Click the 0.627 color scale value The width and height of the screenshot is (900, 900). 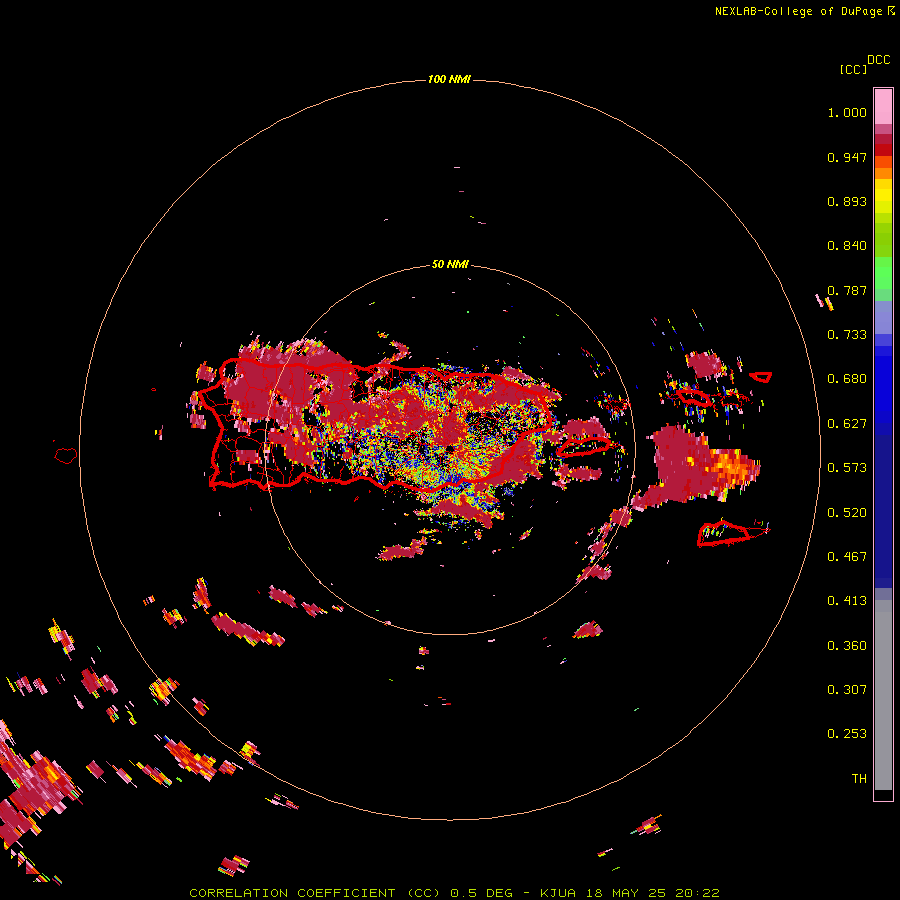[x=847, y=424]
